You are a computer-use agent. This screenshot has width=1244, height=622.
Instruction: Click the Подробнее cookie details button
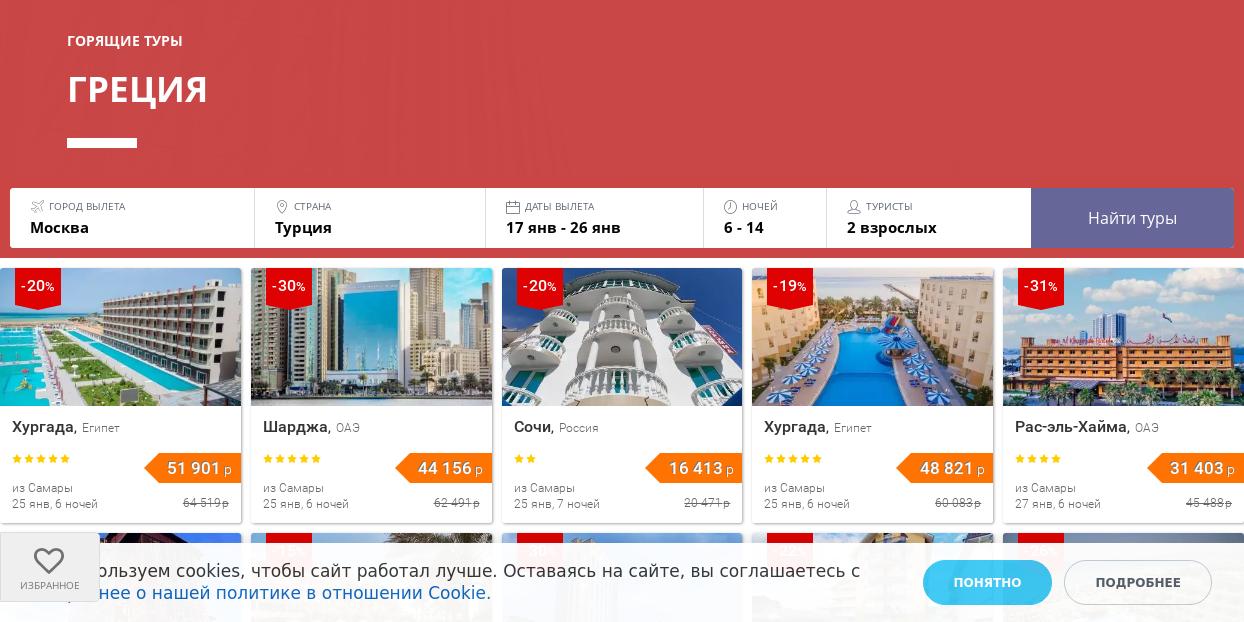(x=1138, y=583)
